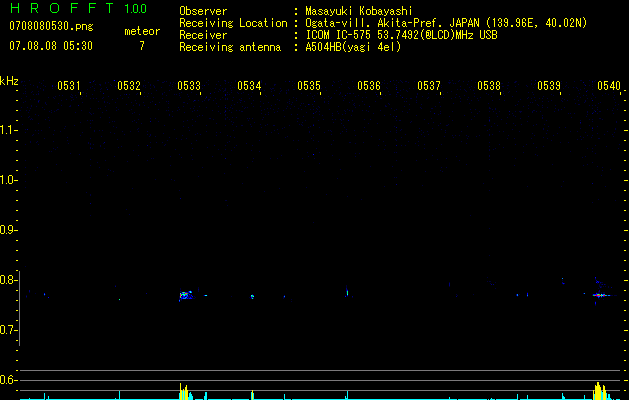Click the vertical echo streak near 0536

347,292
